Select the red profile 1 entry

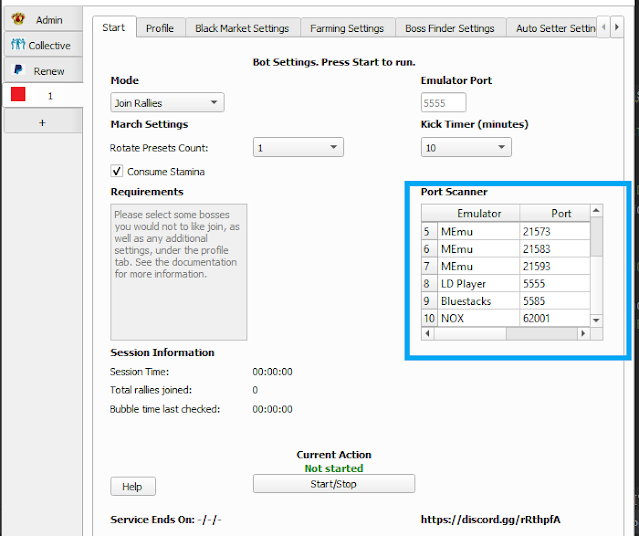click(43, 96)
